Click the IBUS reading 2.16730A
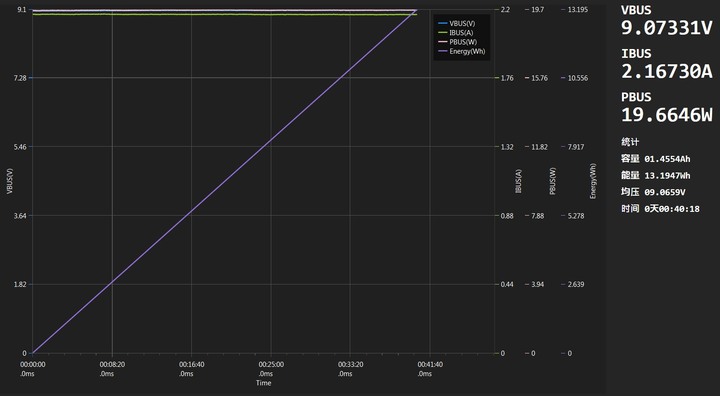This screenshot has width=720, height=396. tap(666, 72)
